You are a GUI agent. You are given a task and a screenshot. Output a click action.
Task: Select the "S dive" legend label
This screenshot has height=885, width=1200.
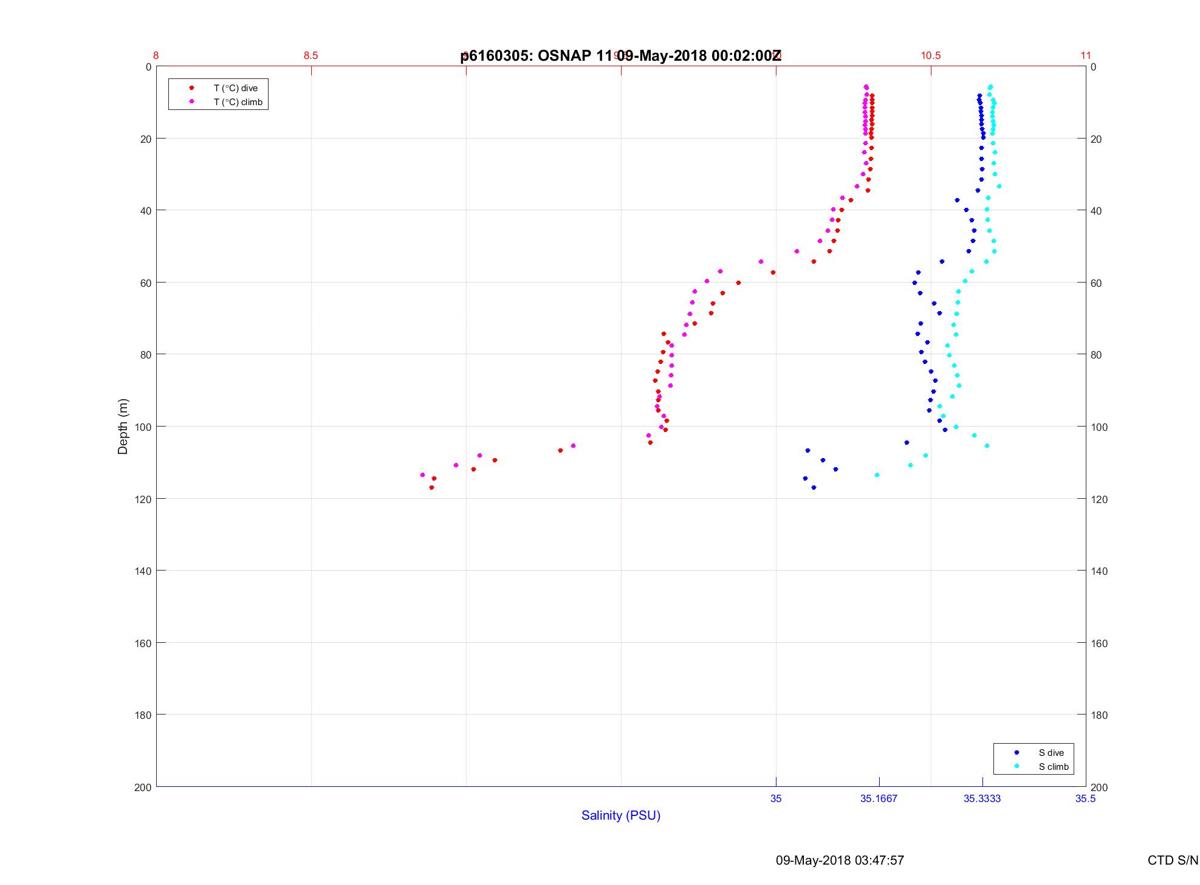coord(1051,752)
